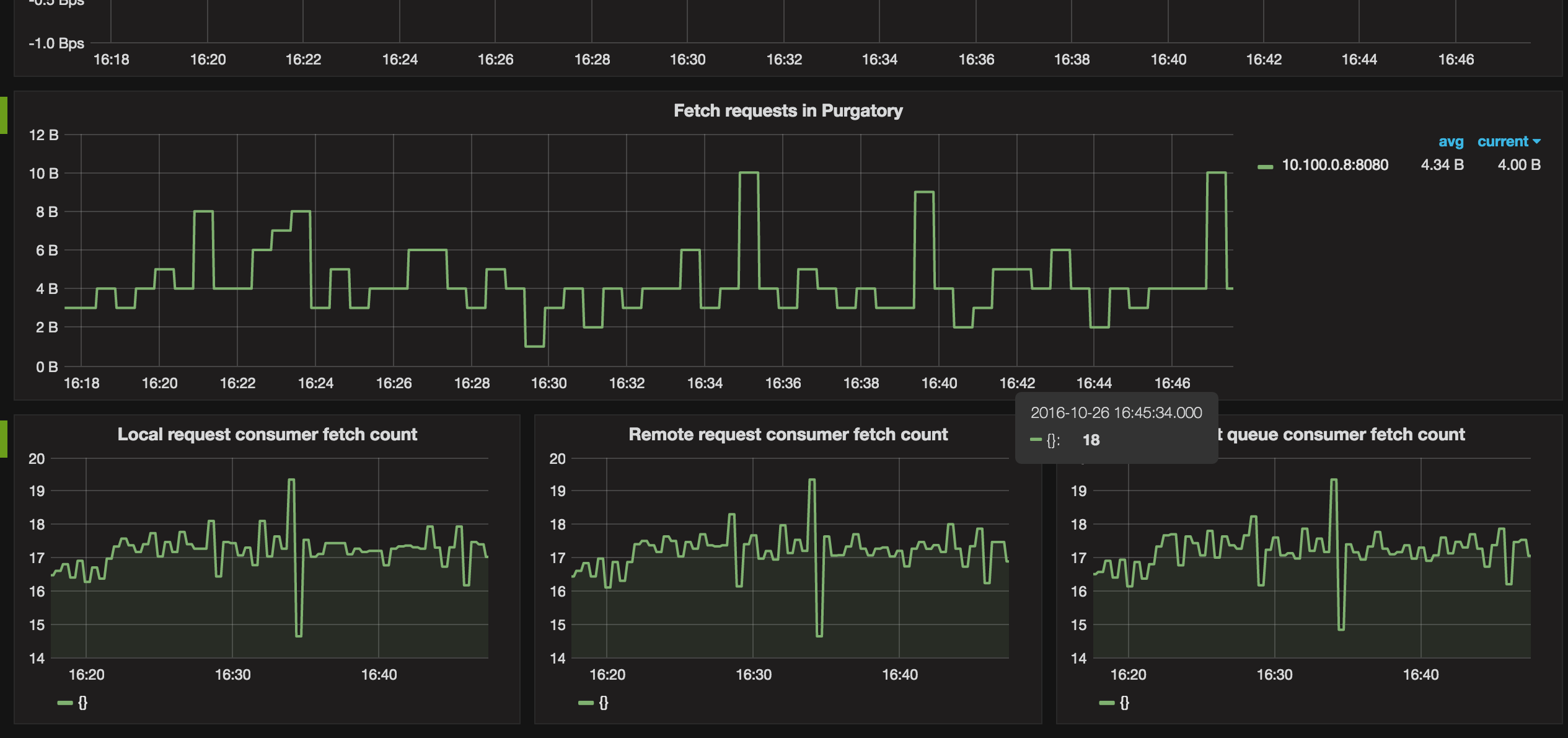Open the row menu handle beside Fetch requests in Purgatory

coord(4,115)
